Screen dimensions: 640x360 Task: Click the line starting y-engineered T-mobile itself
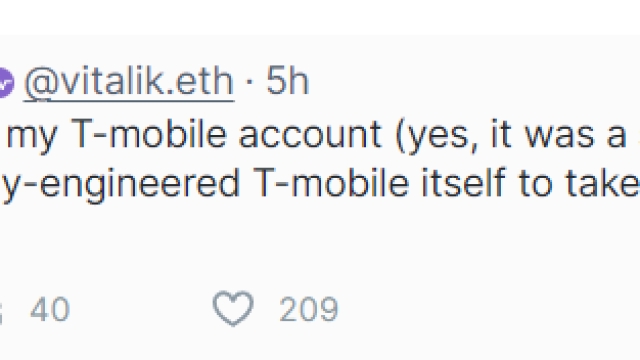(x=320, y=184)
